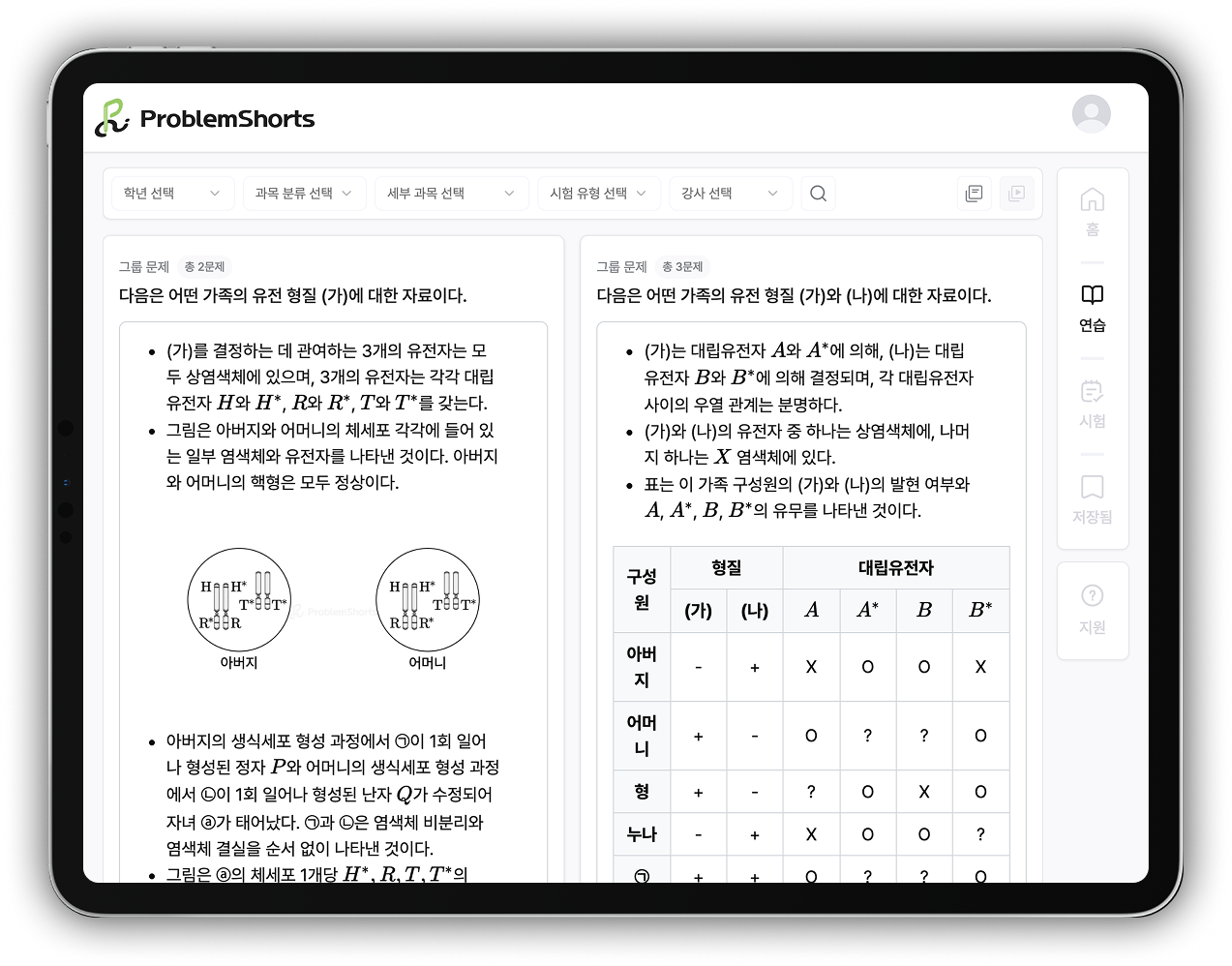Open 지원 support help icon

1092,609
